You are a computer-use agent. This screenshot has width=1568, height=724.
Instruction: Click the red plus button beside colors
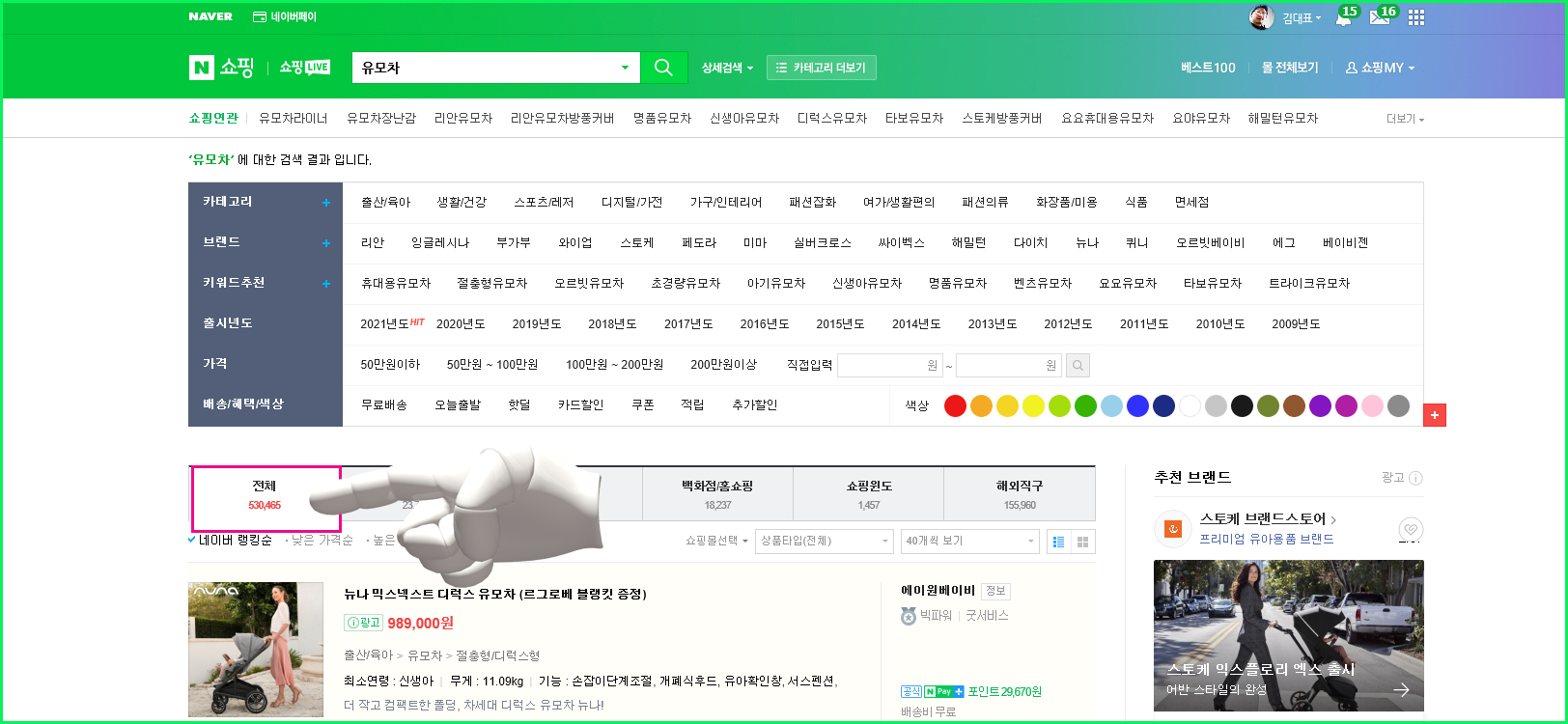(x=1435, y=415)
